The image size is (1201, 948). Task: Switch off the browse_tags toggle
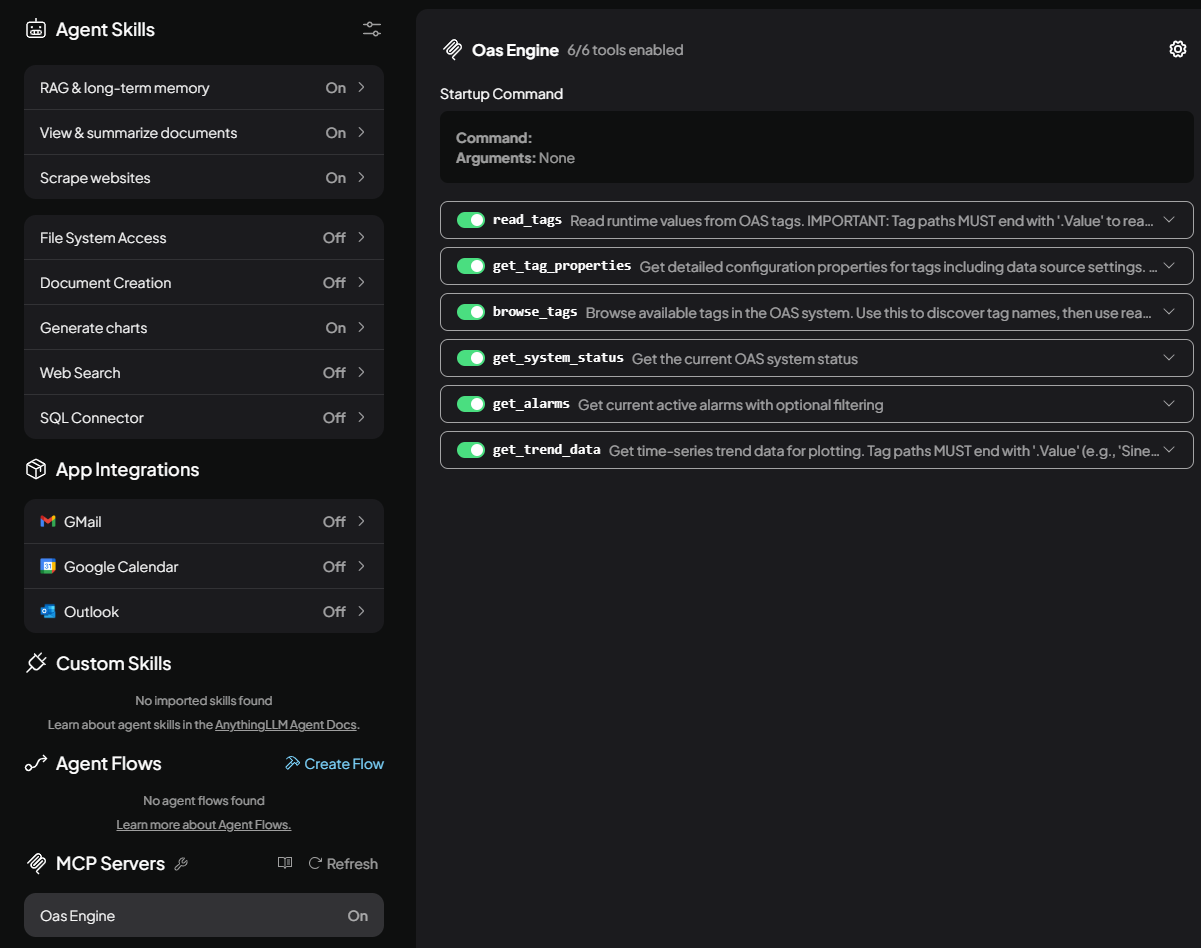(471, 312)
